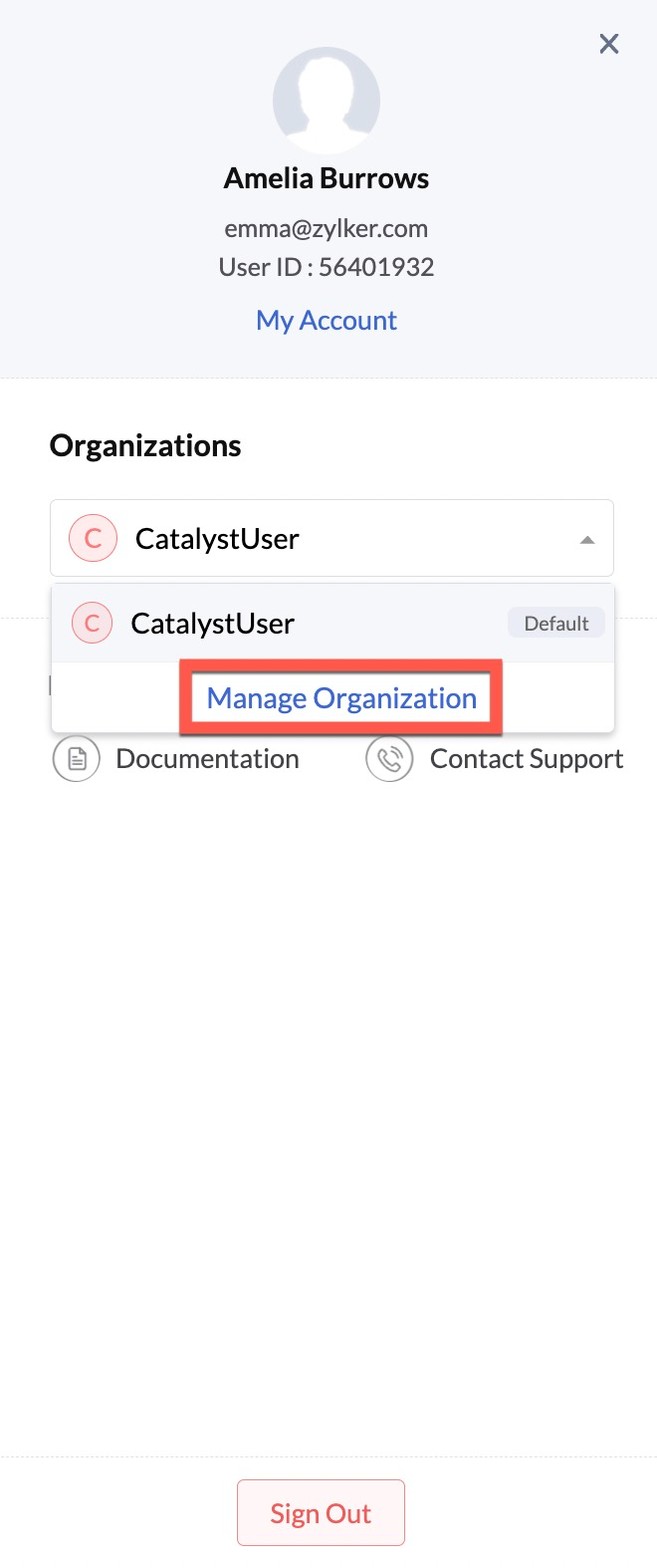Collapse the Organizations dropdown arrow
This screenshot has width=657, height=1568.
coord(587,539)
